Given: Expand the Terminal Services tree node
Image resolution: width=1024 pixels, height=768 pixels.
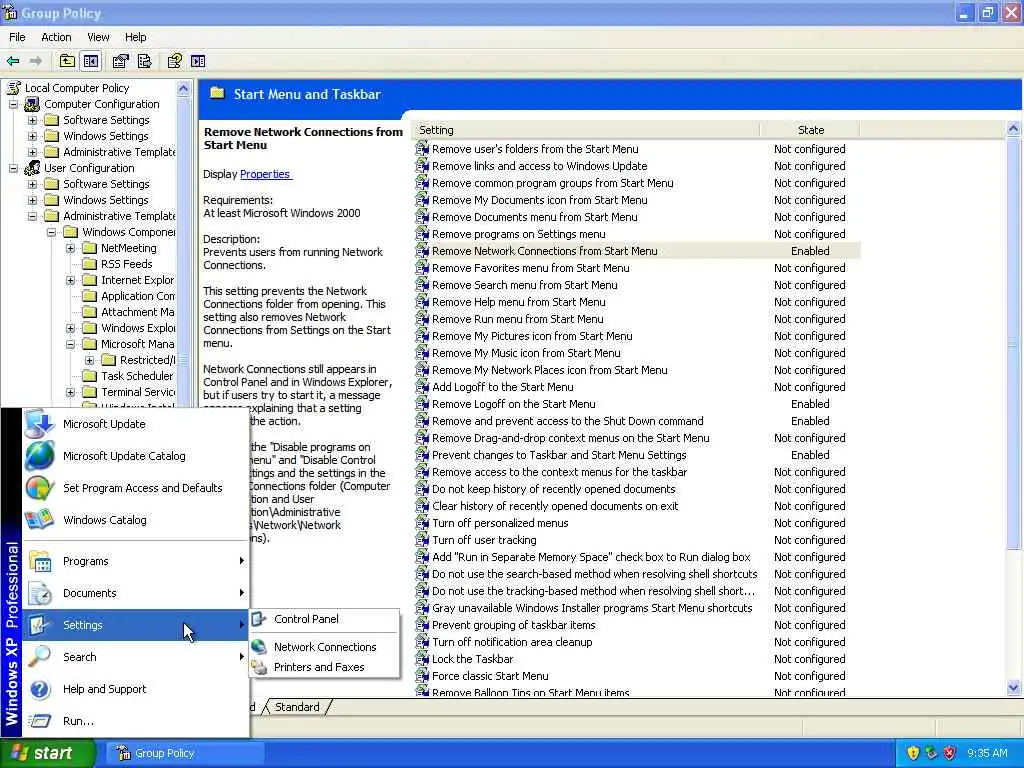Looking at the screenshot, I should [71, 392].
